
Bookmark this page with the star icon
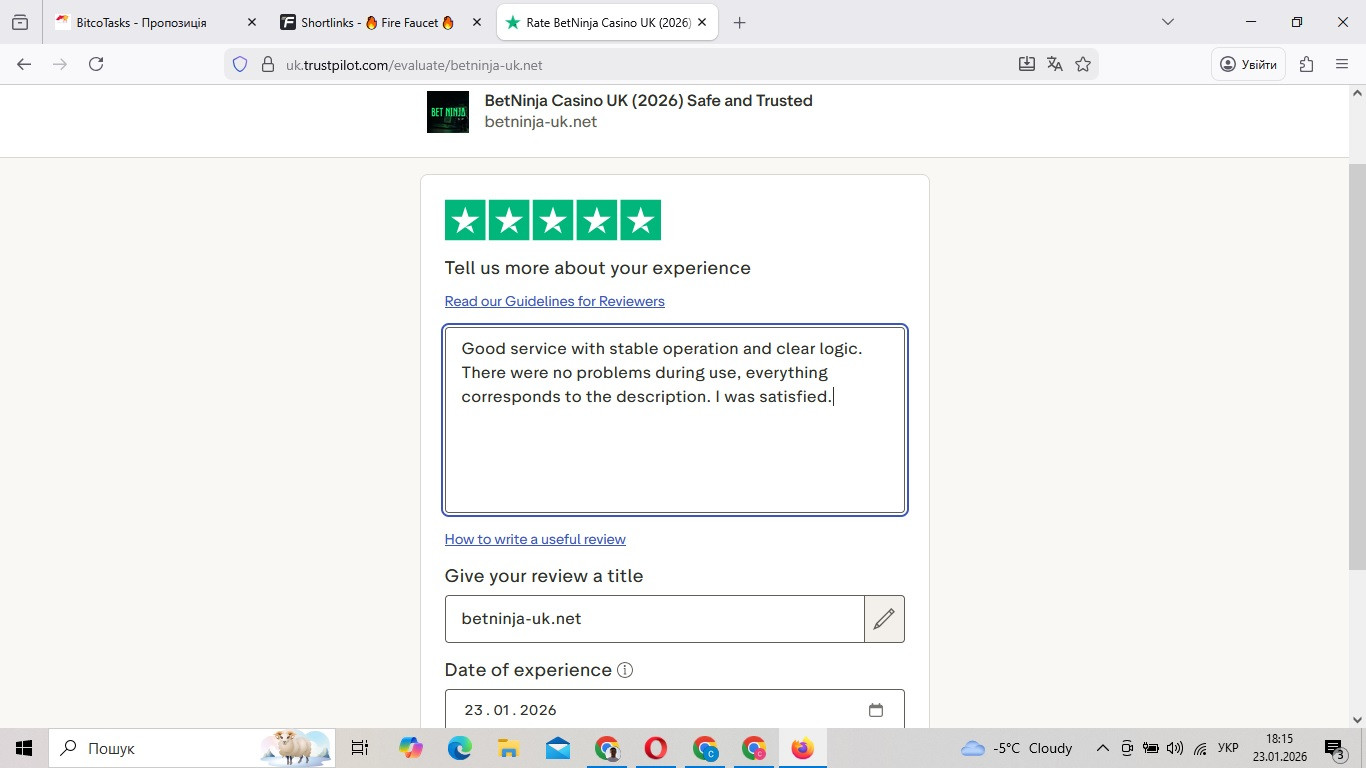point(1083,64)
